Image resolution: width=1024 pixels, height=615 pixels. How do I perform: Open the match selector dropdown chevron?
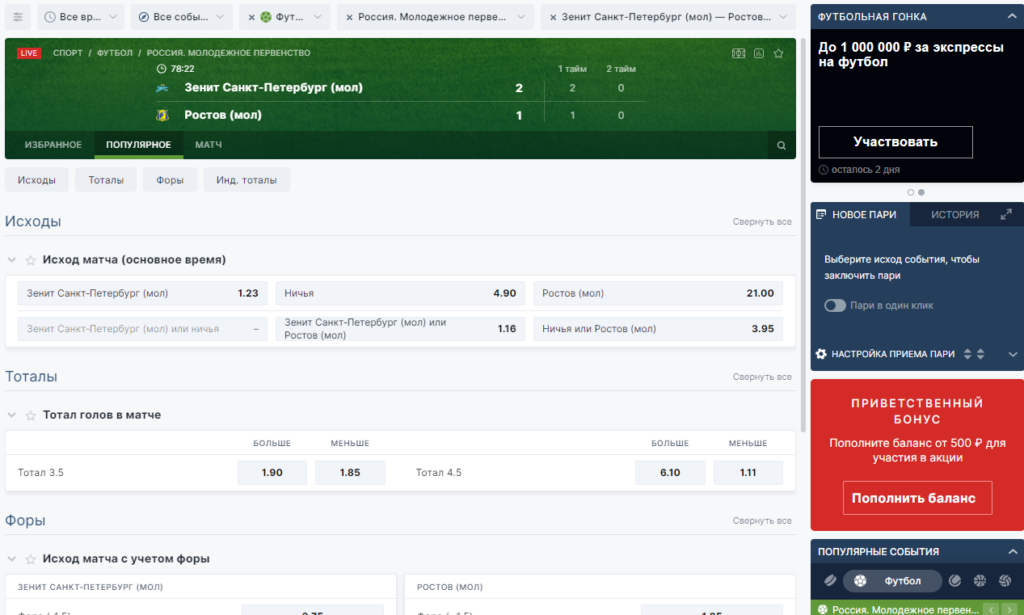783,18
